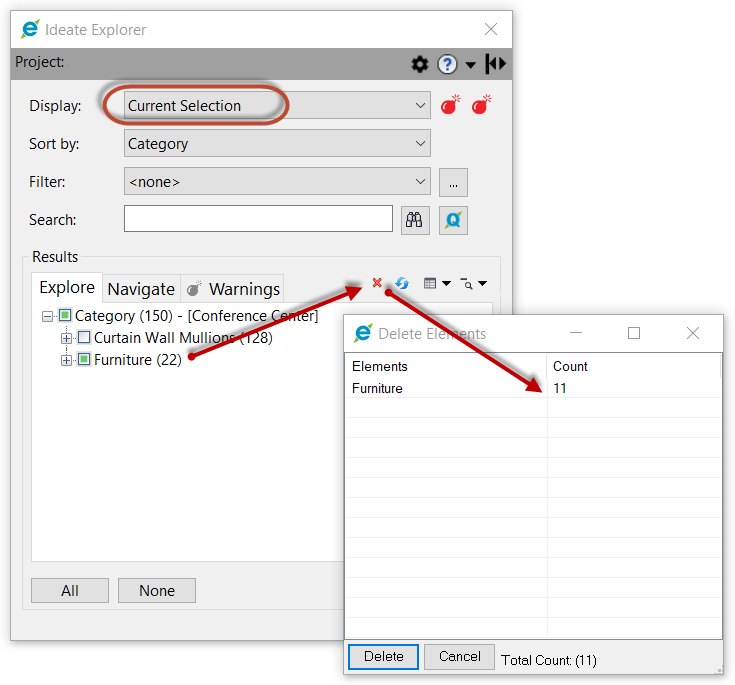Viewport: 735px width, 685px height.
Task: Click the All button
Action: 70,591
